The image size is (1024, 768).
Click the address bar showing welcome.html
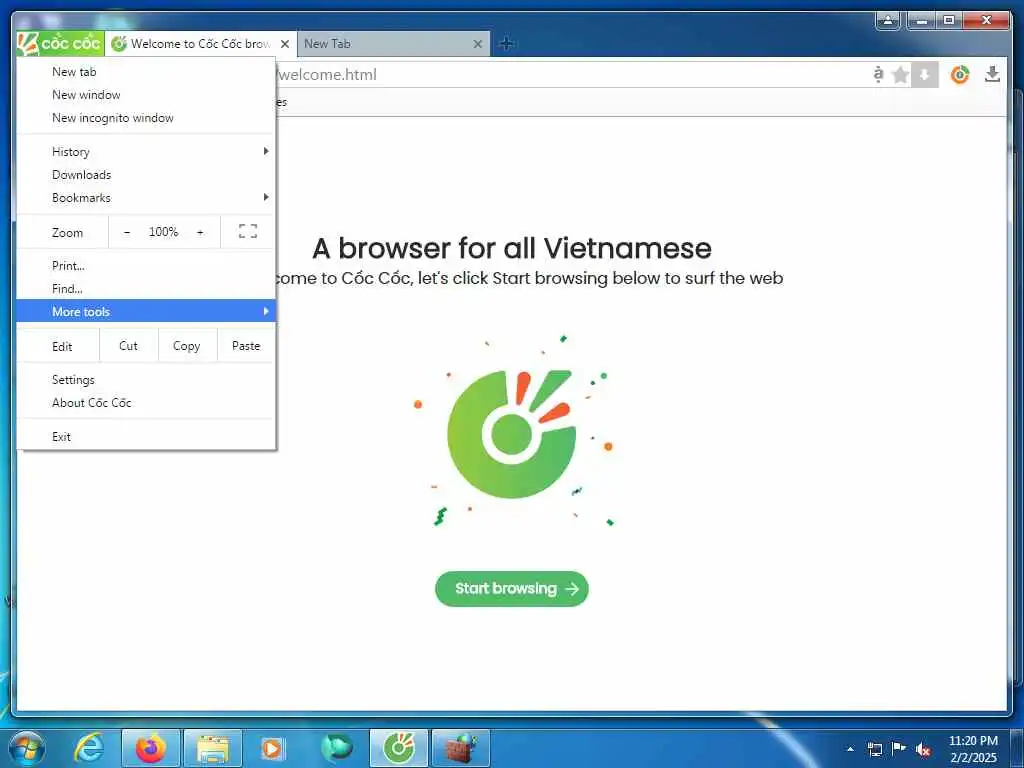(568, 74)
